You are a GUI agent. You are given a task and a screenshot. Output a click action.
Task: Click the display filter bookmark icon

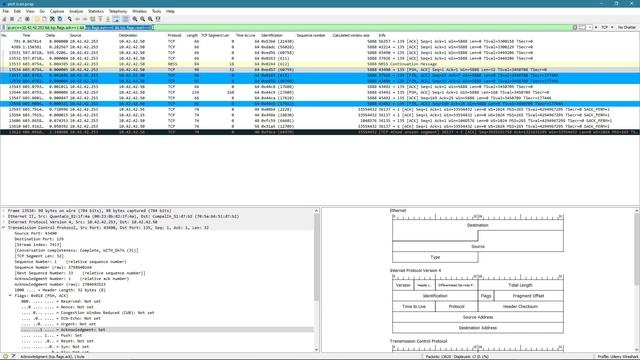coord(3,27)
